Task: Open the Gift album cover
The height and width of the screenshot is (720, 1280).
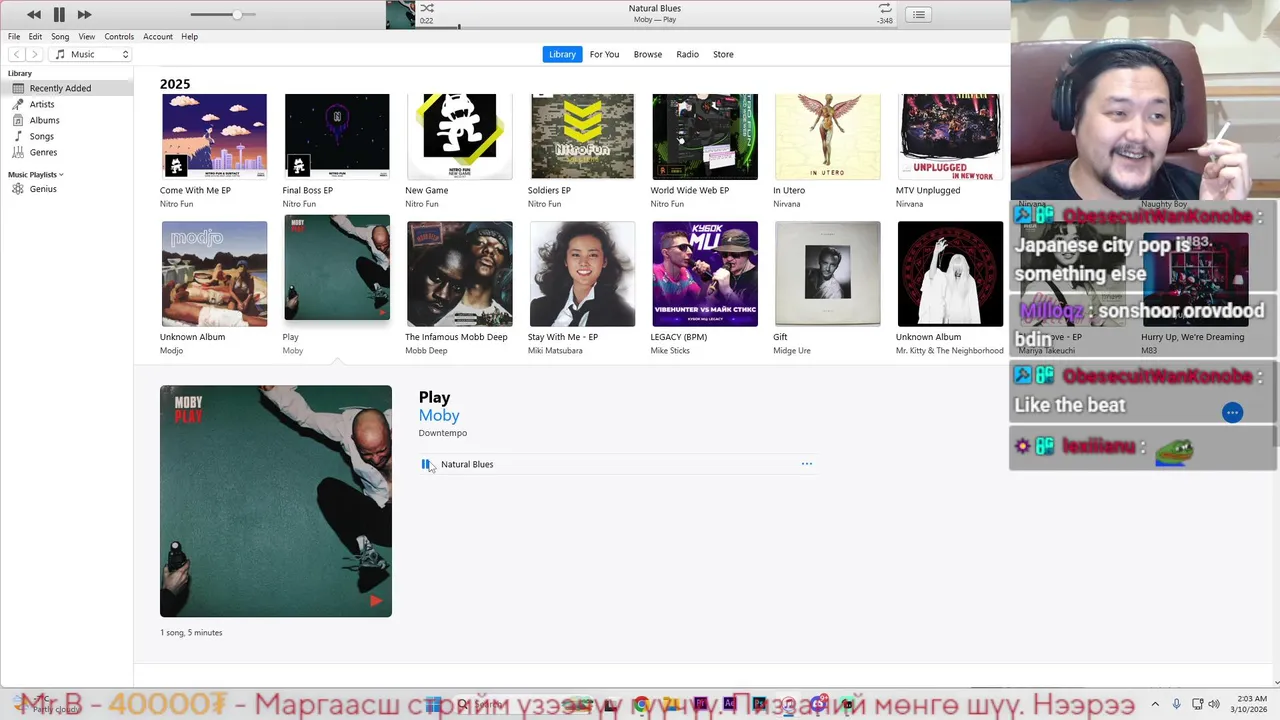Action: click(827, 274)
